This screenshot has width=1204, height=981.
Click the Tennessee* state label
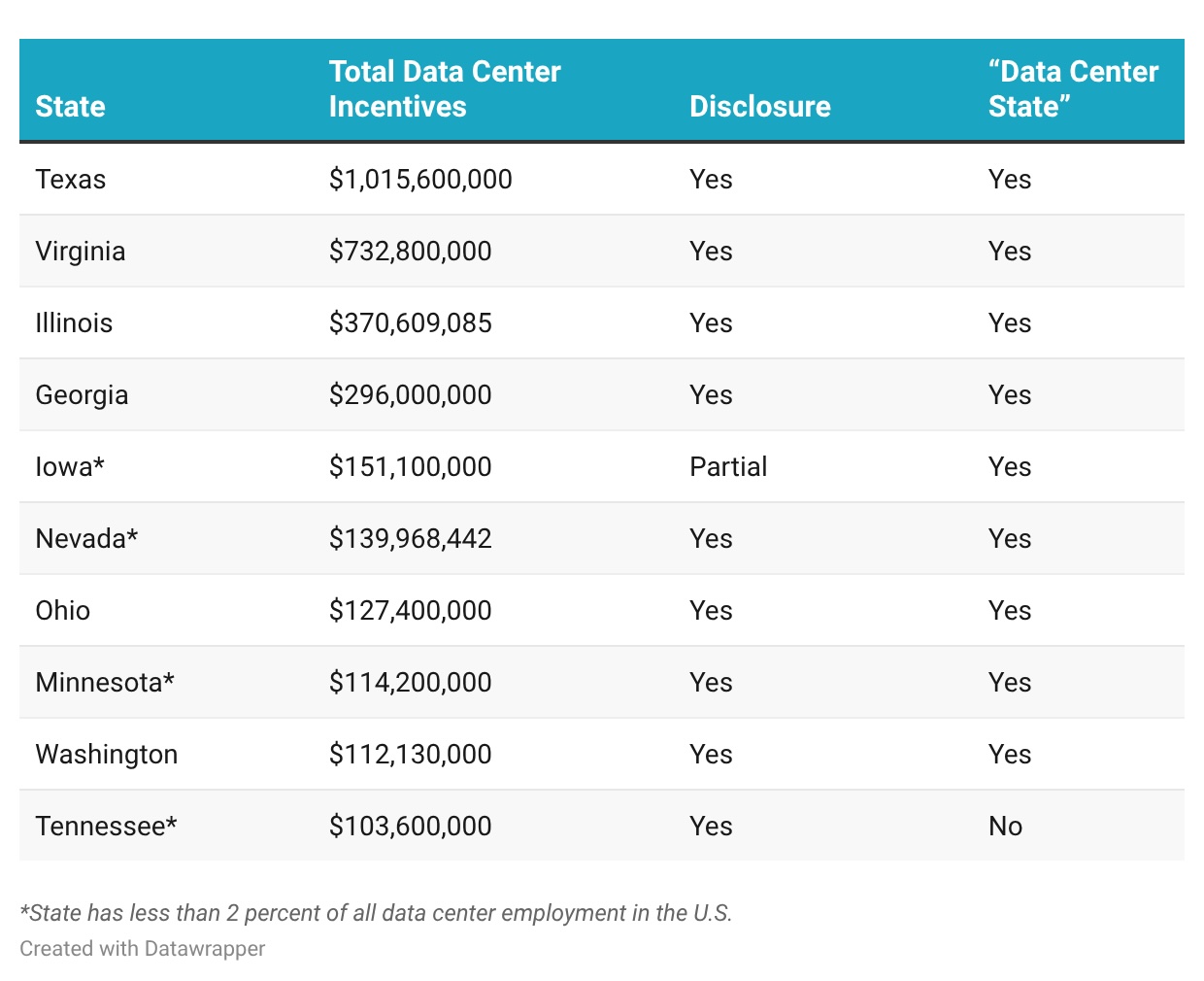pyautogui.click(x=106, y=826)
